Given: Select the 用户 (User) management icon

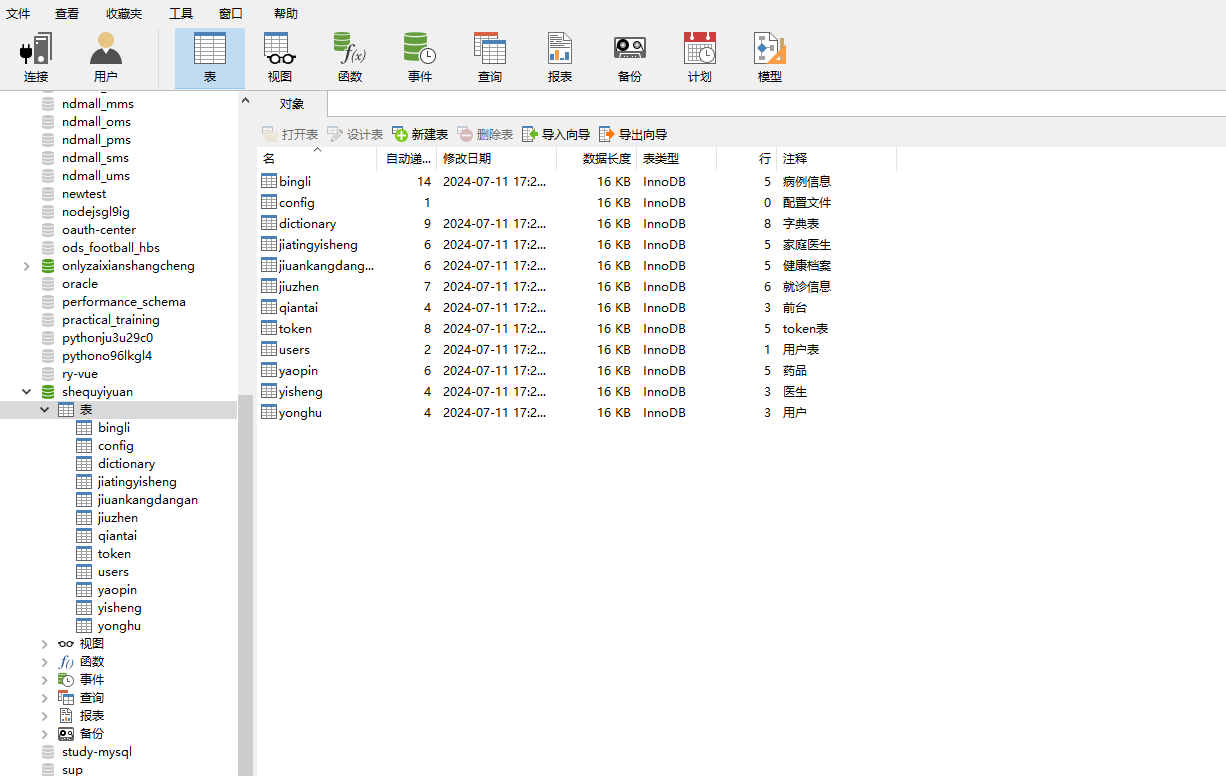Looking at the screenshot, I should click(106, 57).
